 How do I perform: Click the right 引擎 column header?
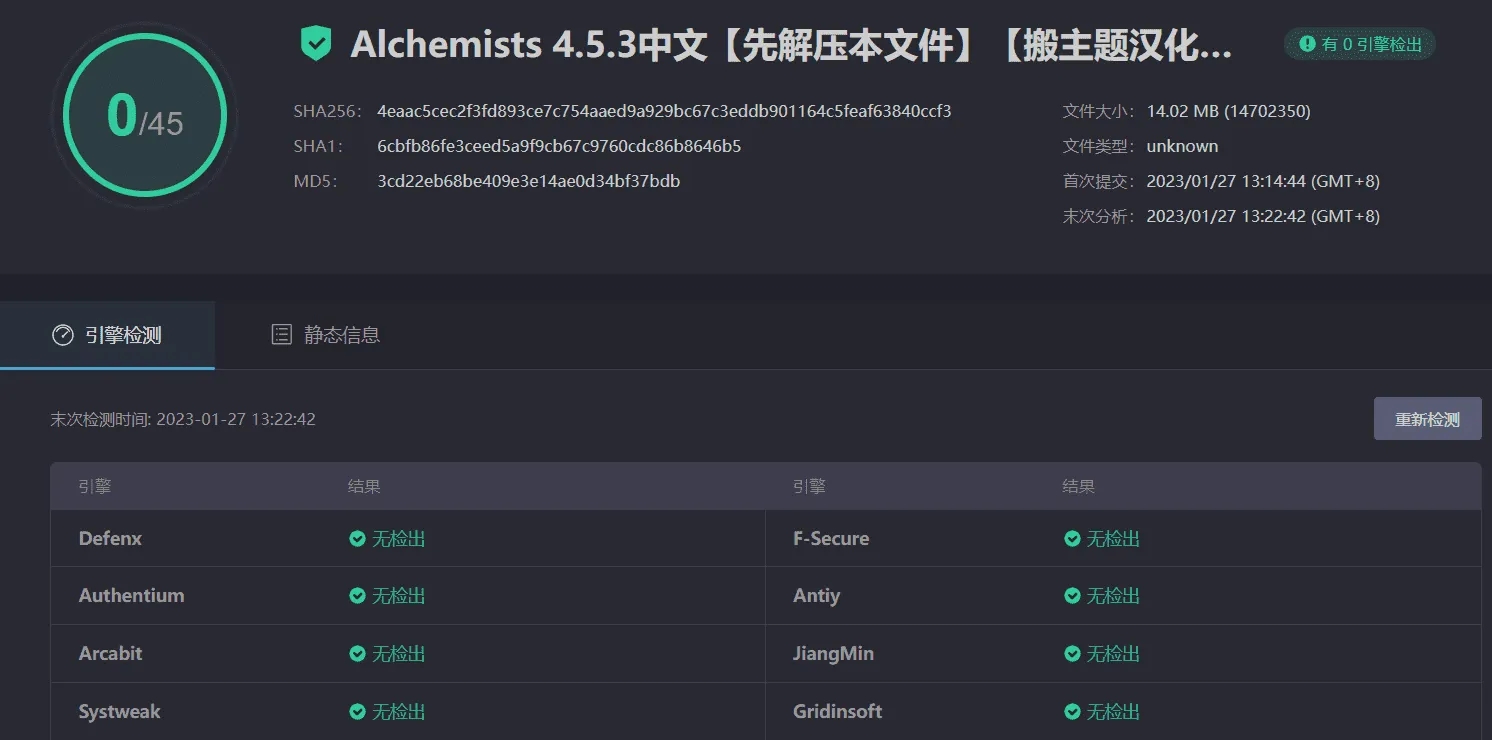point(809,487)
